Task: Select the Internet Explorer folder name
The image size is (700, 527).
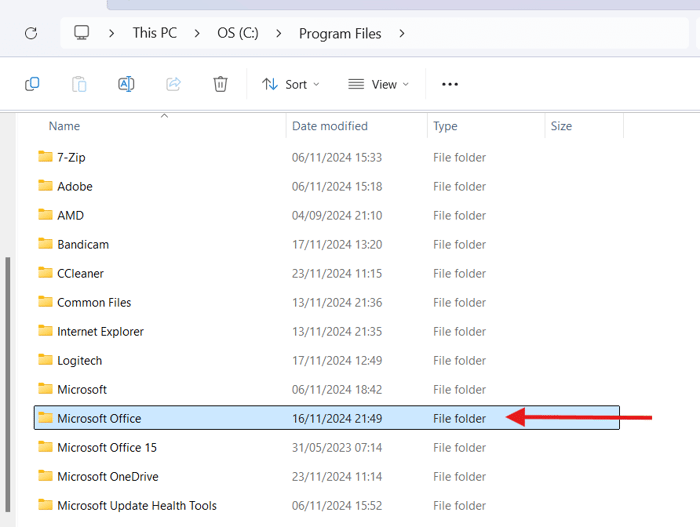Action: coord(100,331)
